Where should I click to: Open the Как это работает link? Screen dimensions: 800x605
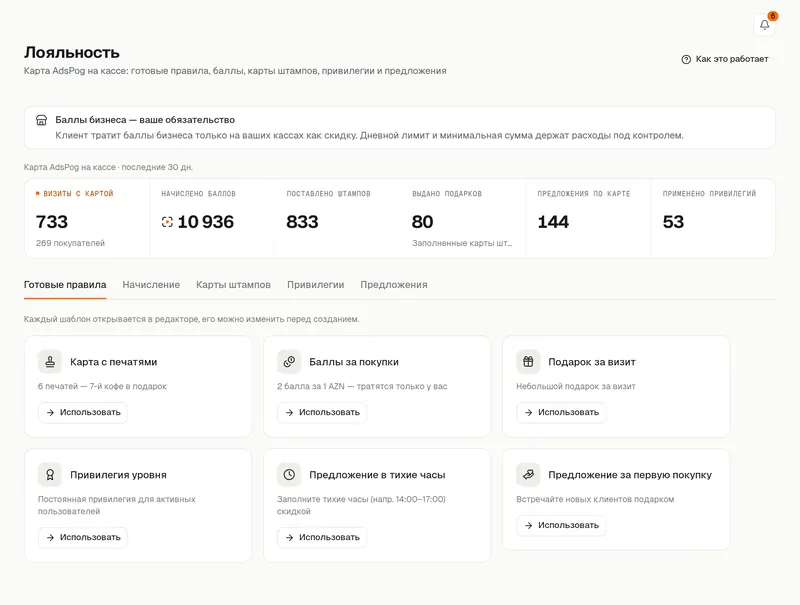(x=724, y=59)
